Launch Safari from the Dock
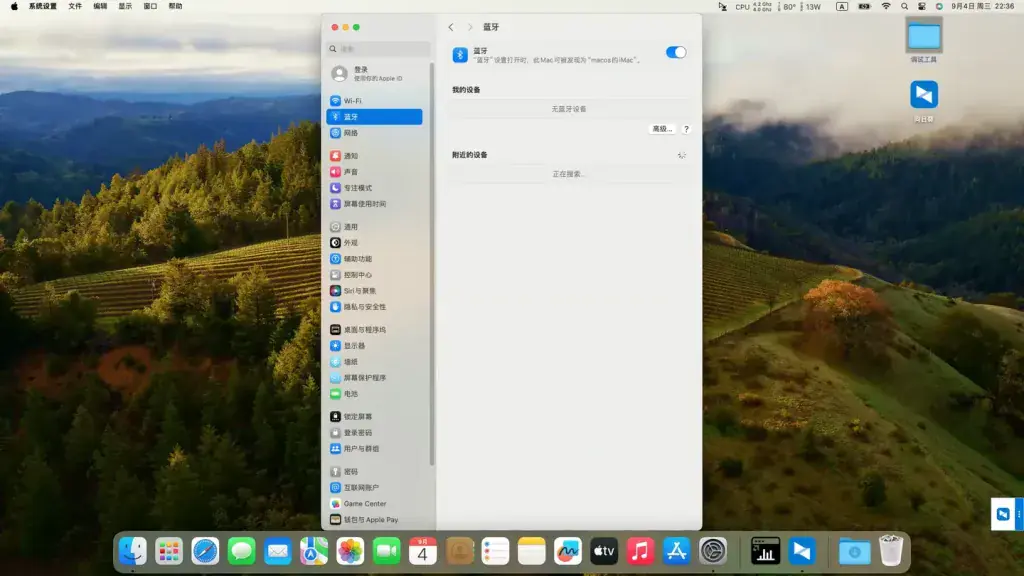 [x=205, y=552]
